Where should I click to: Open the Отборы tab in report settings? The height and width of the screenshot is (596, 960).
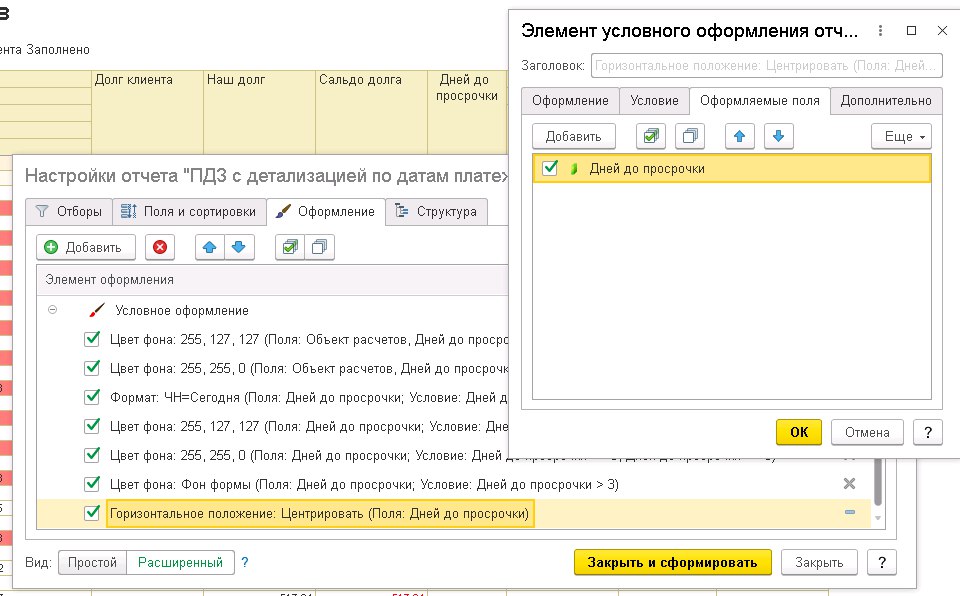pyautogui.click(x=69, y=211)
